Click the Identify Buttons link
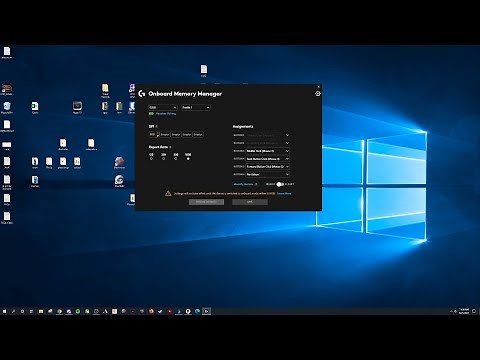This screenshot has height=360, width=480. [x=243, y=184]
